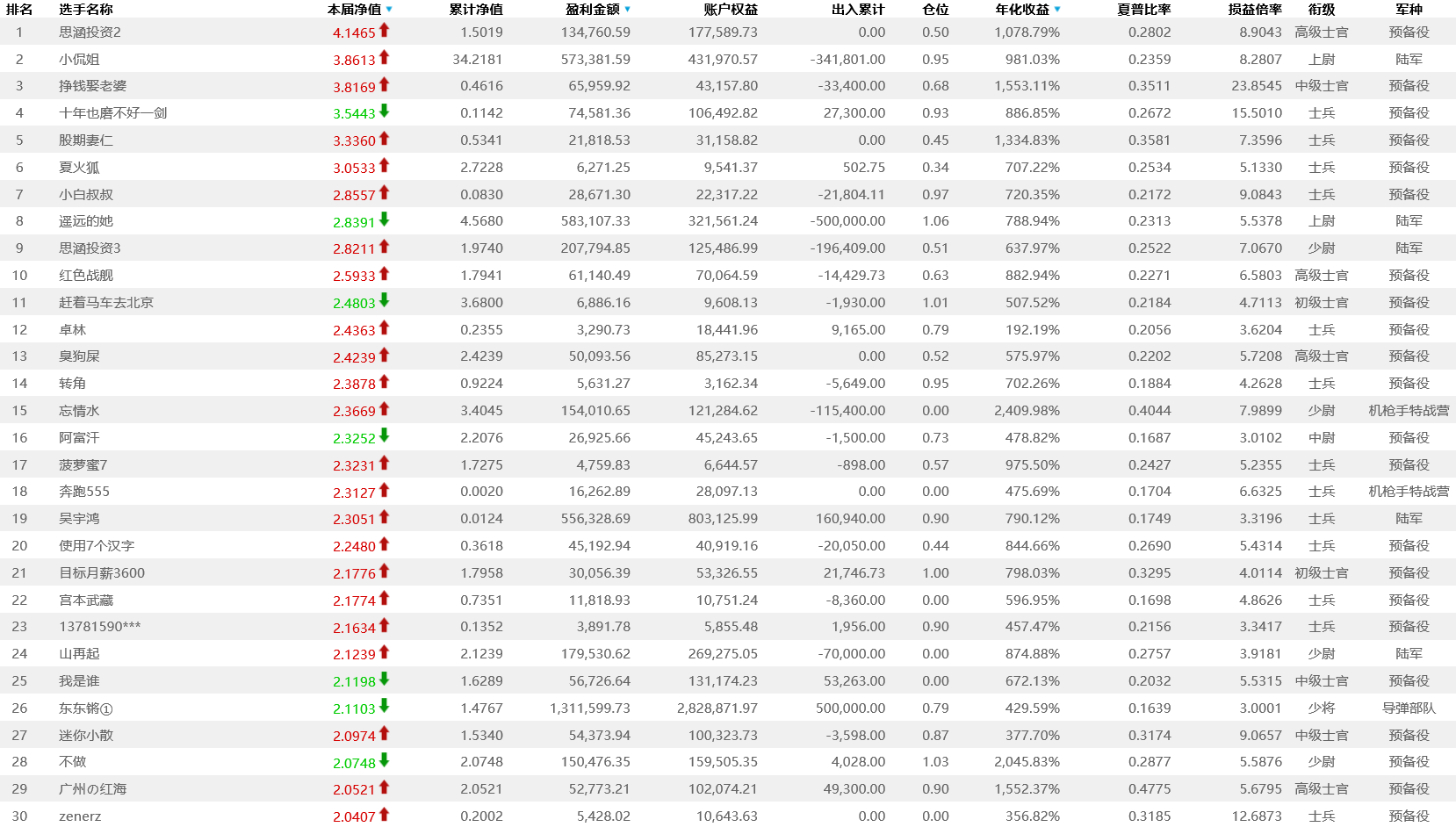Click the 衔级 column header
This screenshot has width=1456, height=827.
[x=1322, y=10]
